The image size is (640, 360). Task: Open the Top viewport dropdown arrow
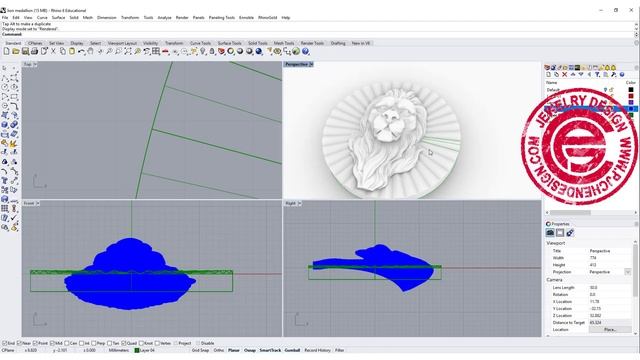(x=35, y=64)
